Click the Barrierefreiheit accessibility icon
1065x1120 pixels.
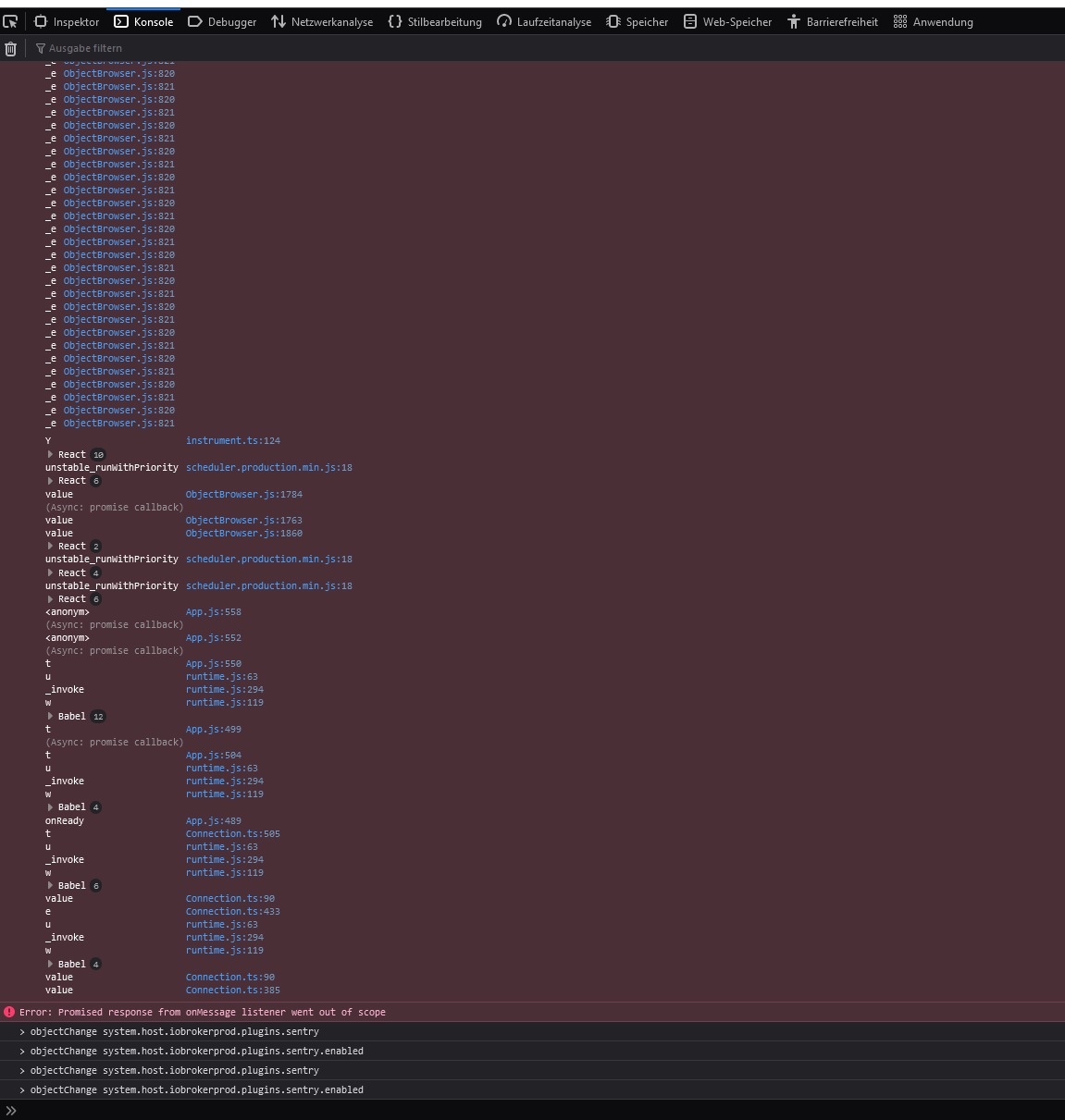coord(793,21)
